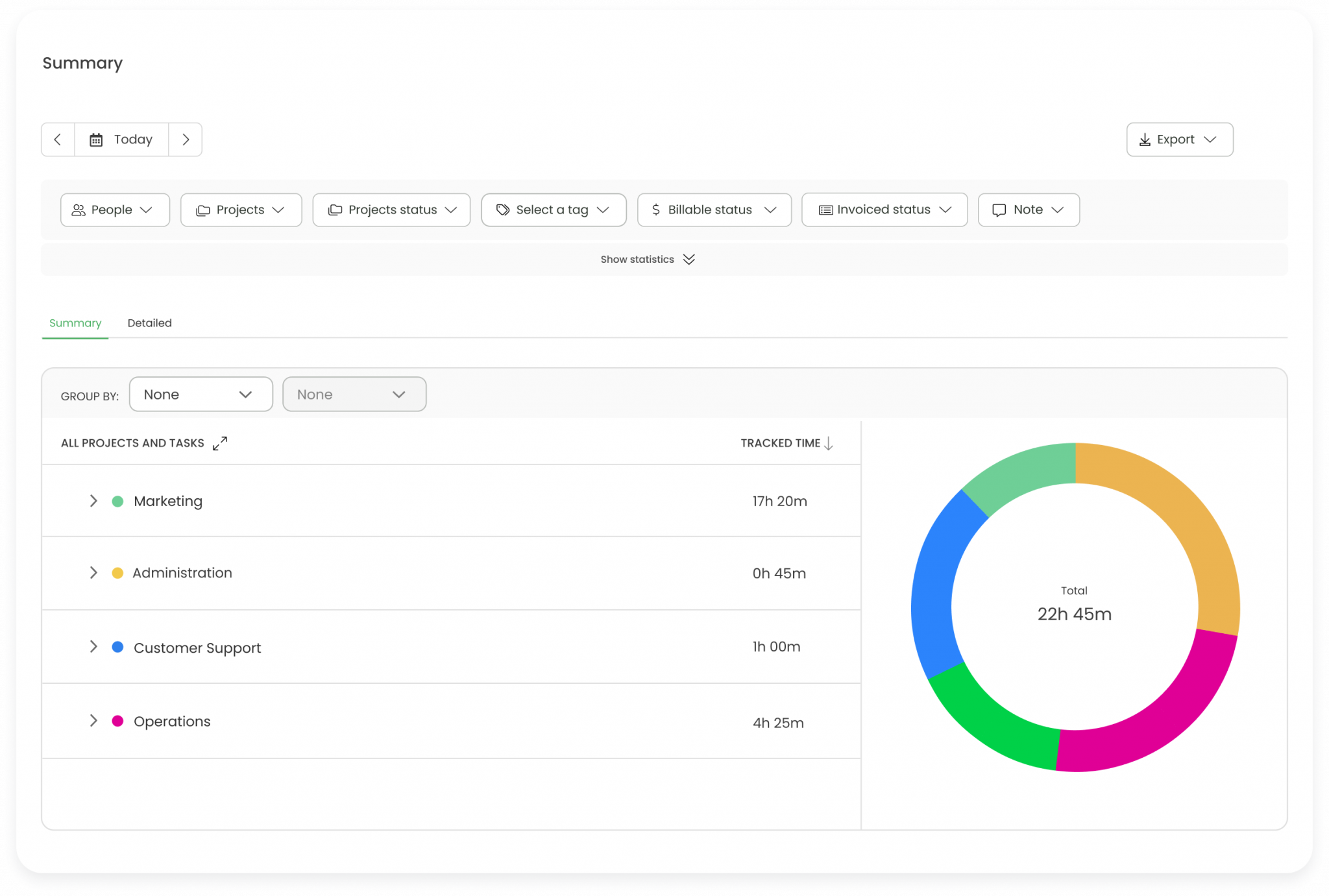Click the dollar icon on Billable status filter
The width and height of the screenshot is (1329, 896).
[655, 210]
